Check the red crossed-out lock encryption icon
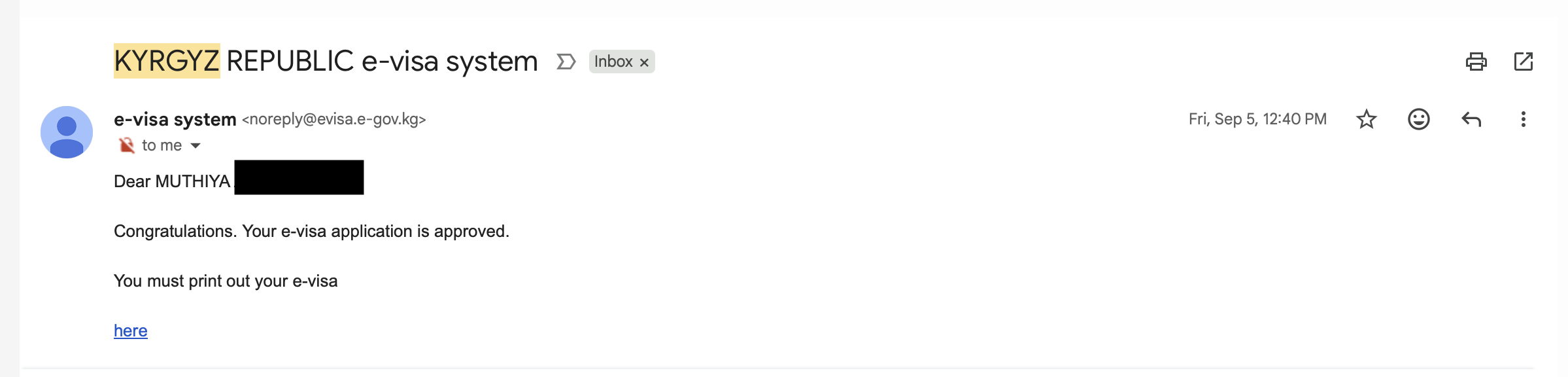1568x377 pixels. point(126,145)
